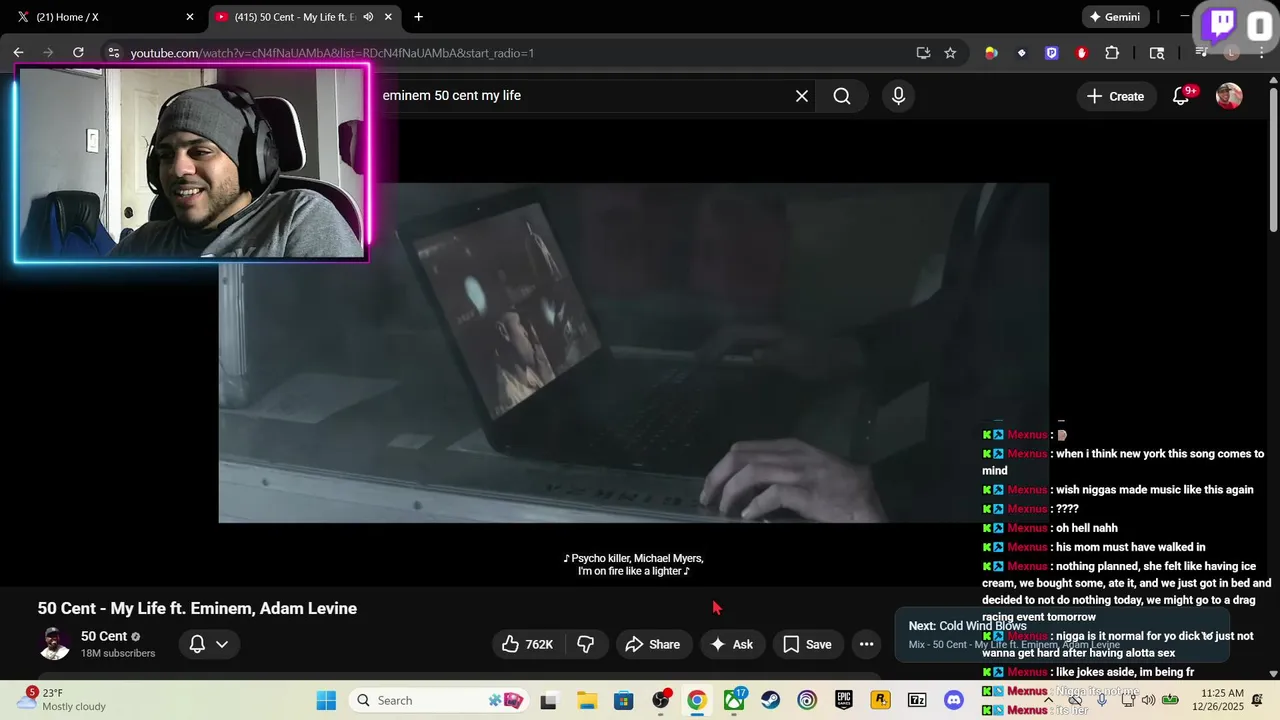
Task: Open the purple P extension icon
Action: point(1051,53)
